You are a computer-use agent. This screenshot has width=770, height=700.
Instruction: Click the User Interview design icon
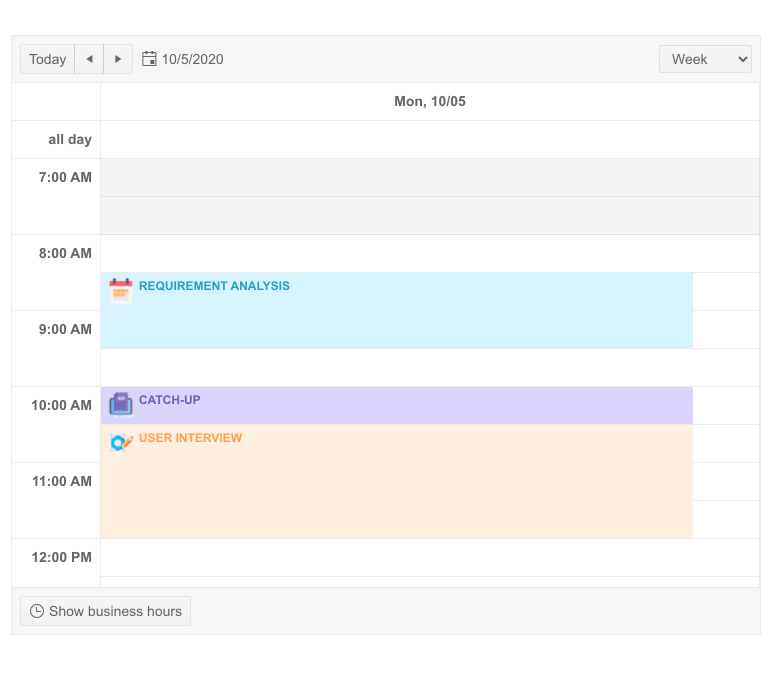[121, 443]
